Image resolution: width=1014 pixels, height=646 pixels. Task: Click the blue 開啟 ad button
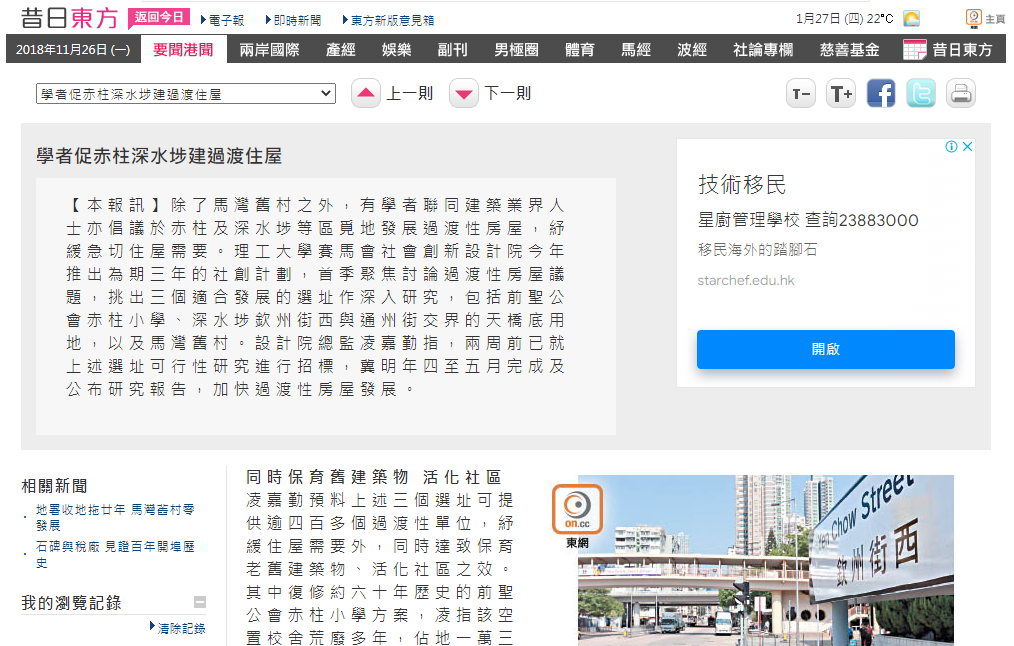825,349
